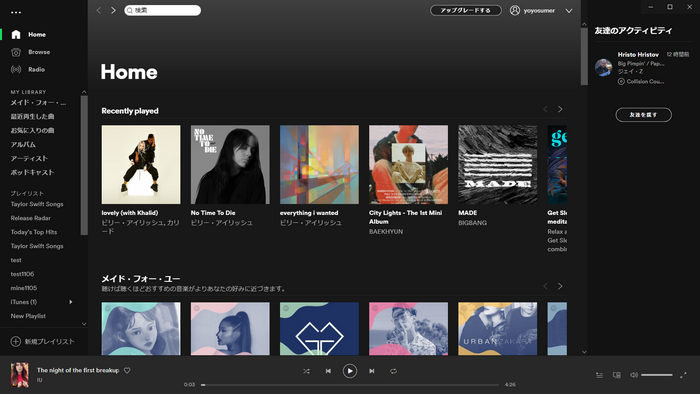Switch to full screen view
Image resolution: width=700 pixels, height=394 pixels.
683,375
